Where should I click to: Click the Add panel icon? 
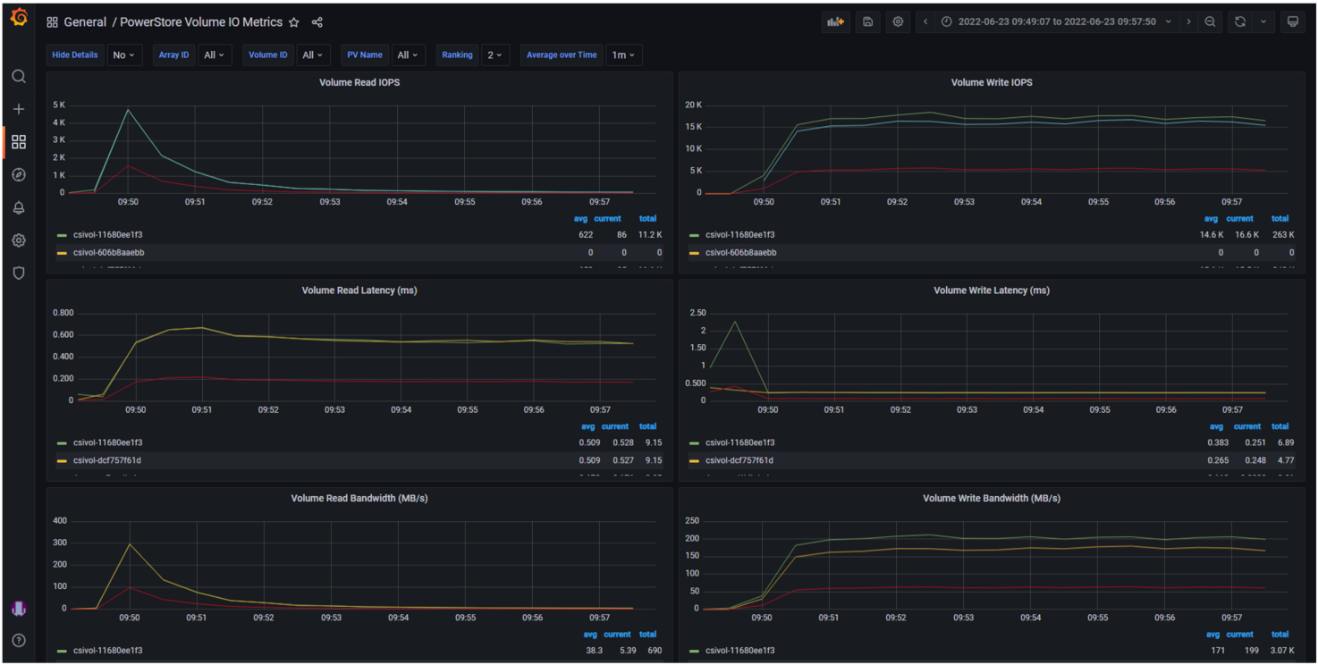click(x=835, y=22)
